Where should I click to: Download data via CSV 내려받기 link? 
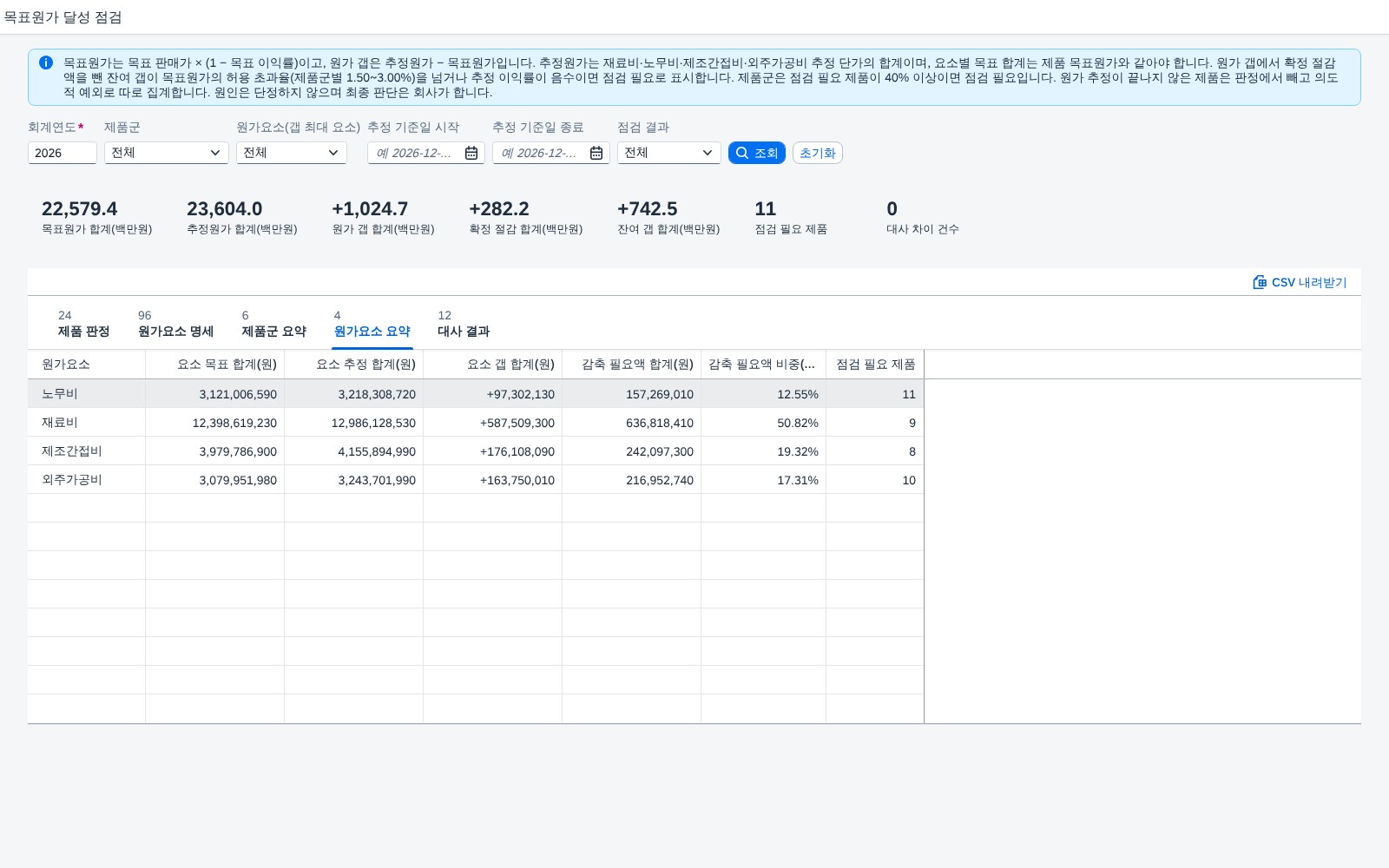[1300, 282]
